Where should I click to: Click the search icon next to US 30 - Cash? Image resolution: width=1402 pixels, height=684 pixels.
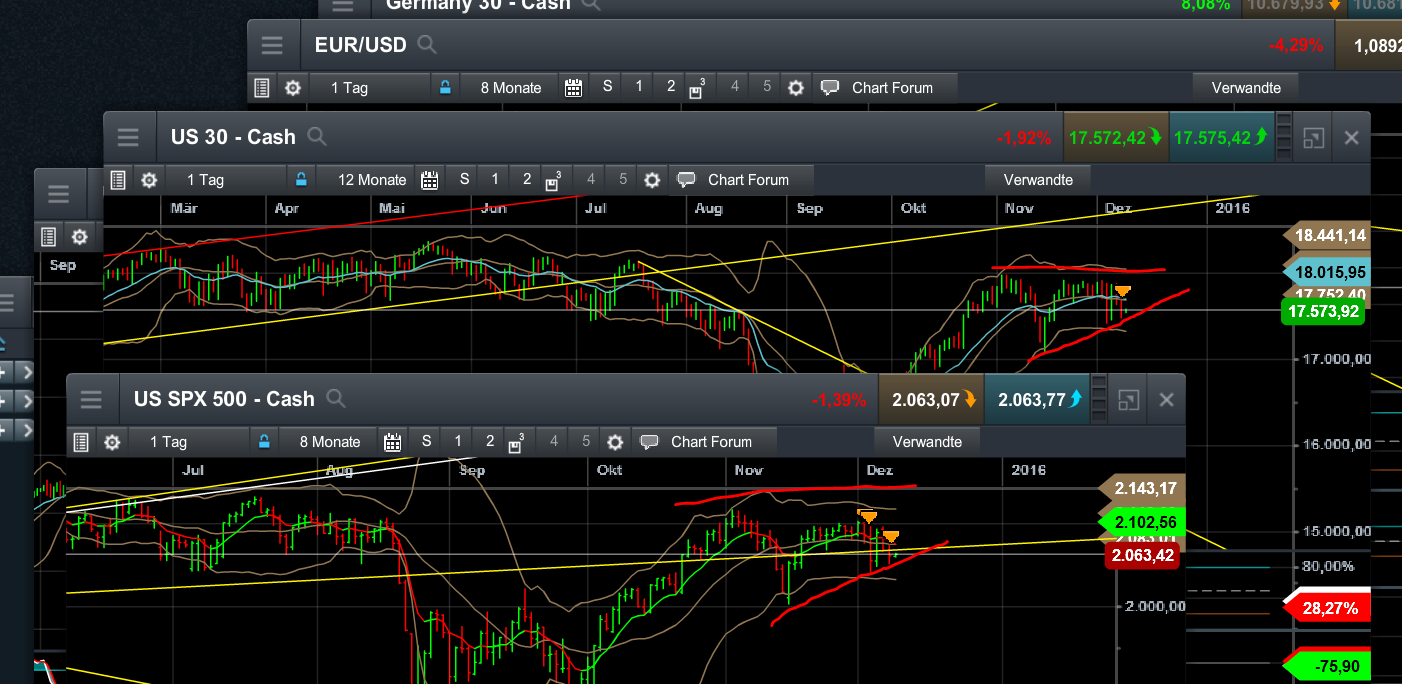coord(316,137)
